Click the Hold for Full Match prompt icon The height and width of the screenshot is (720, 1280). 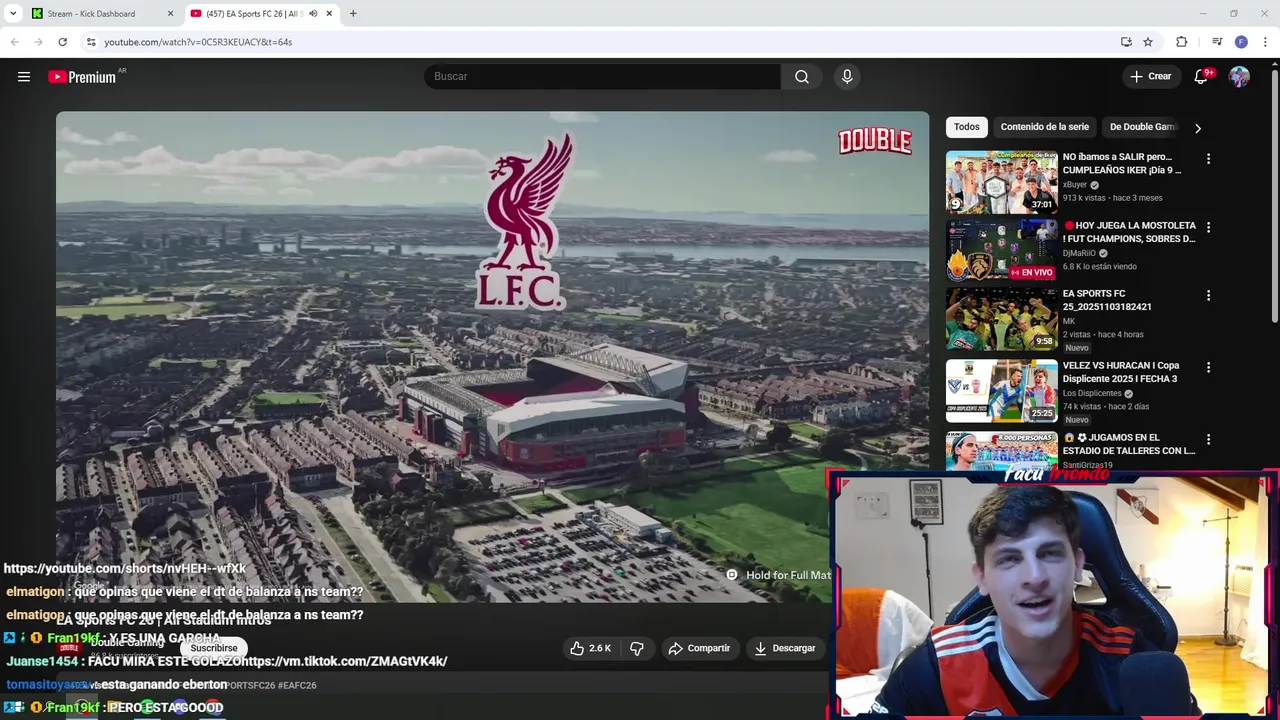coord(732,575)
